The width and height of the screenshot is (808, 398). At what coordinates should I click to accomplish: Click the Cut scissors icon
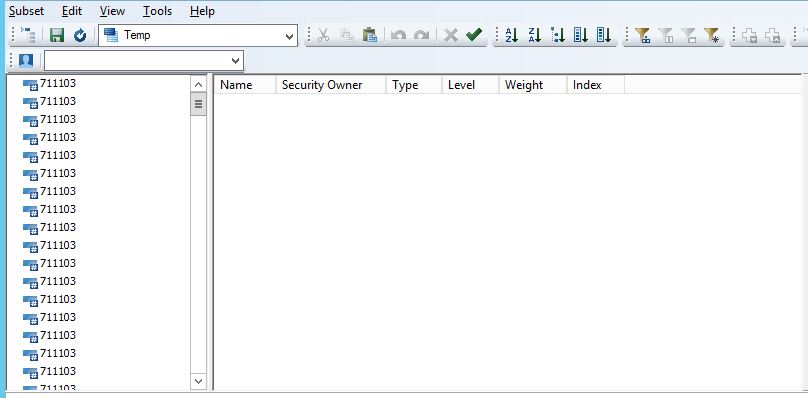pos(323,35)
